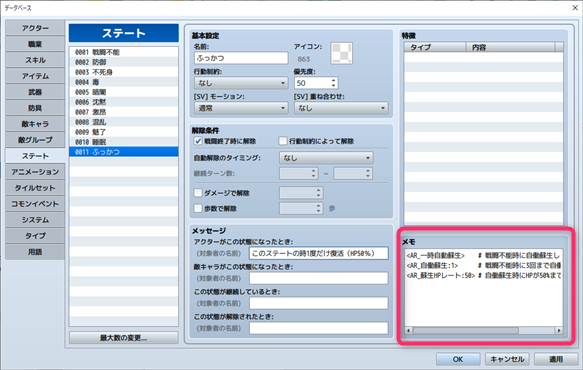583x370 pixels.
Task: Open the 用語 tab
Action: [x=35, y=252]
